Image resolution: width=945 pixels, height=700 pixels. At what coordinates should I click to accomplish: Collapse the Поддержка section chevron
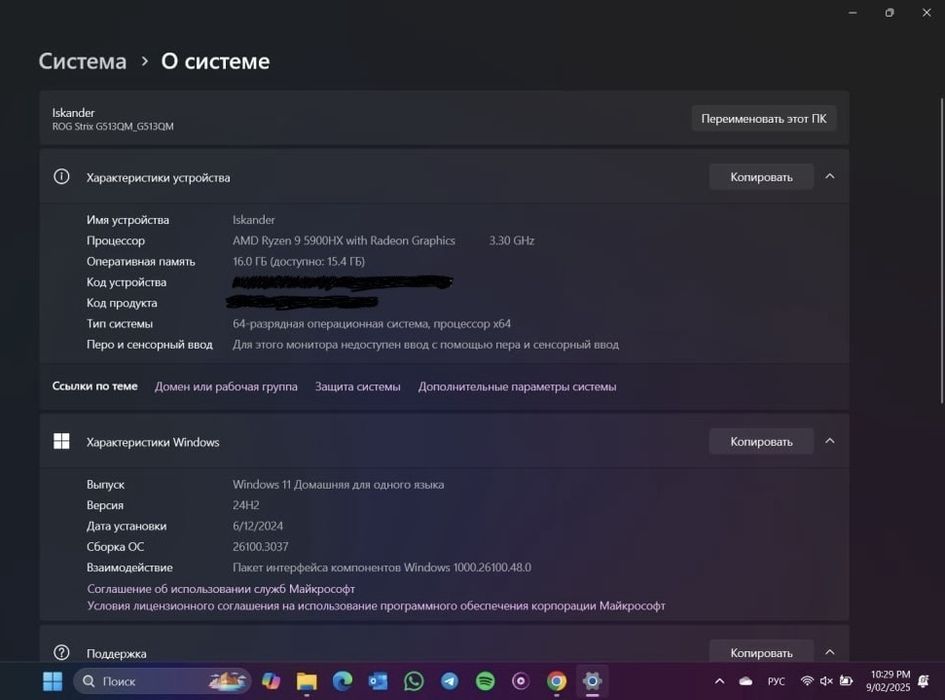click(x=830, y=652)
